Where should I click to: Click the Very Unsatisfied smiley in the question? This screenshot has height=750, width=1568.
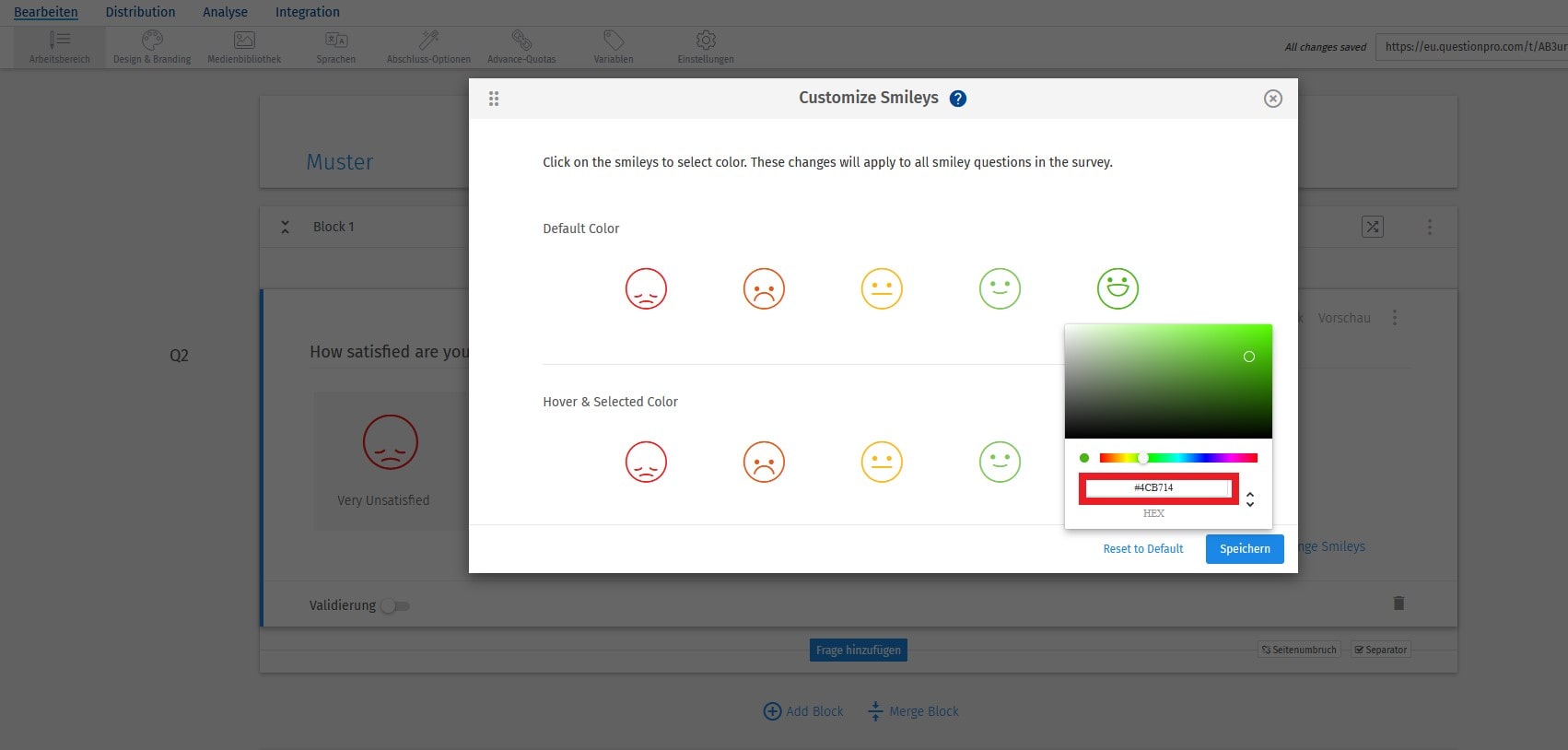click(391, 442)
